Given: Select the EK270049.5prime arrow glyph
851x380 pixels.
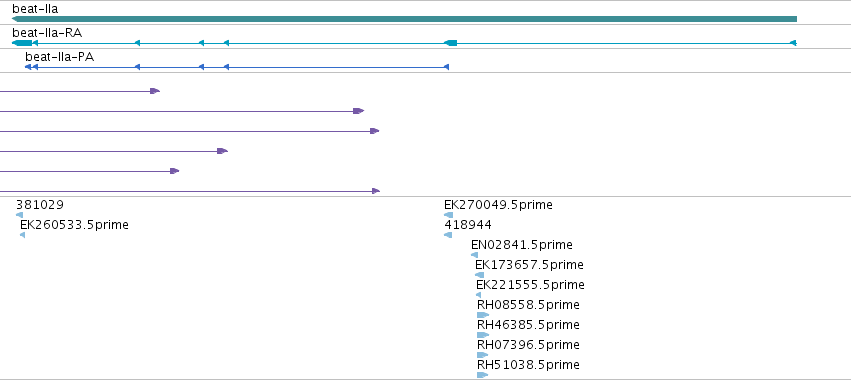Looking at the screenshot, I should click(x=448, y=215).
